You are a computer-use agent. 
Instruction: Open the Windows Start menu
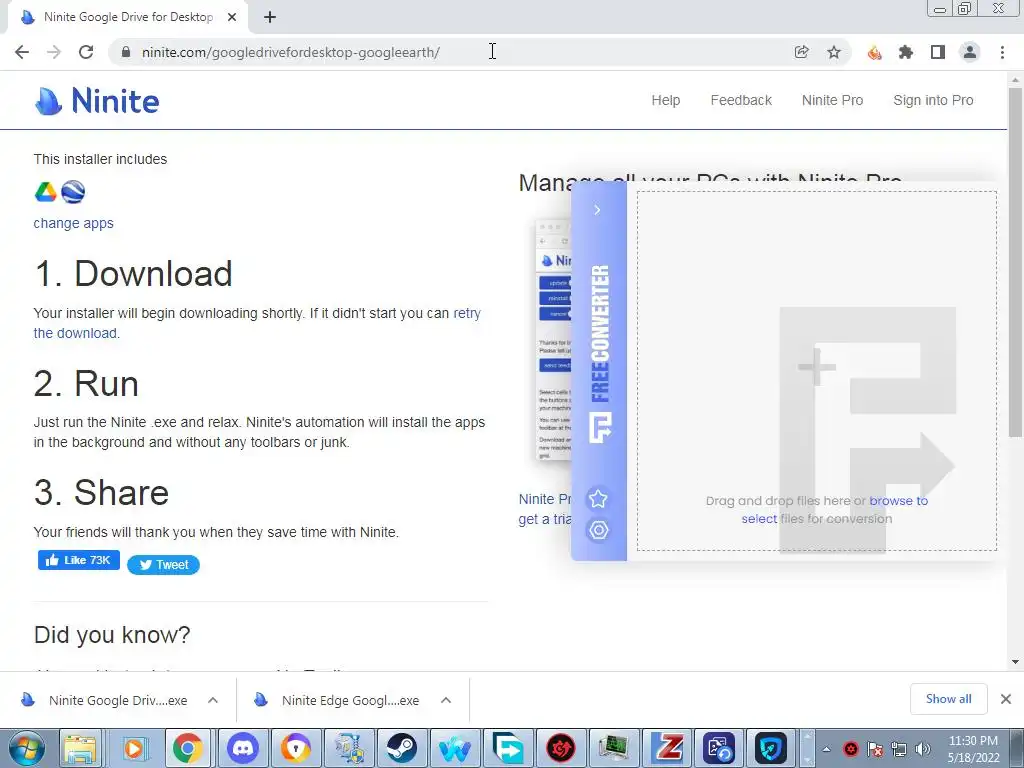point(26,748)
